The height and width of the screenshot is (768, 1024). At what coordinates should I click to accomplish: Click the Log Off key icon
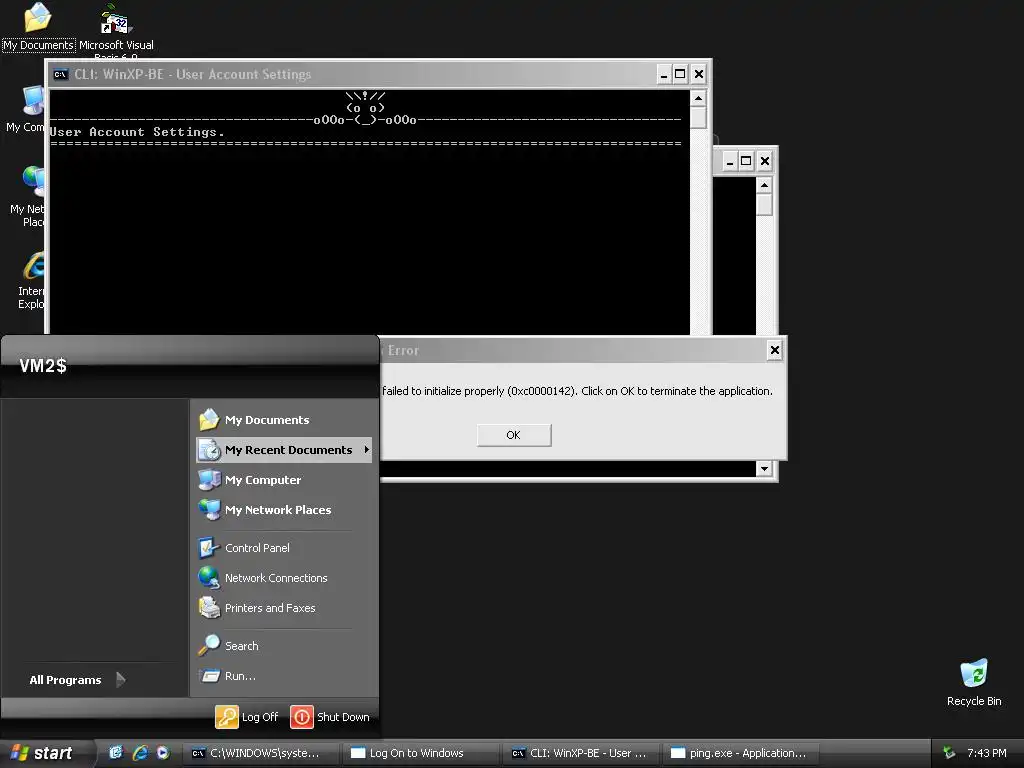pyautogui.click(x=227, y=716)
